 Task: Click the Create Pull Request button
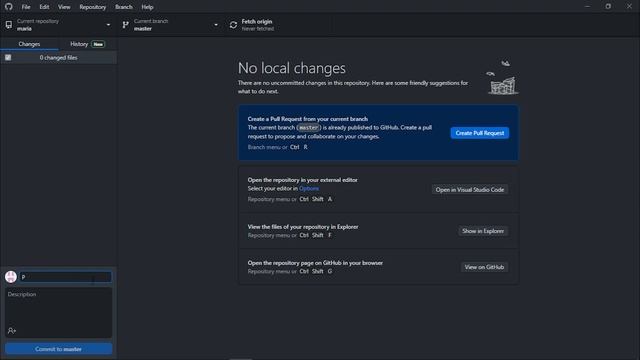pyautogui.click(x=480, y=133)
